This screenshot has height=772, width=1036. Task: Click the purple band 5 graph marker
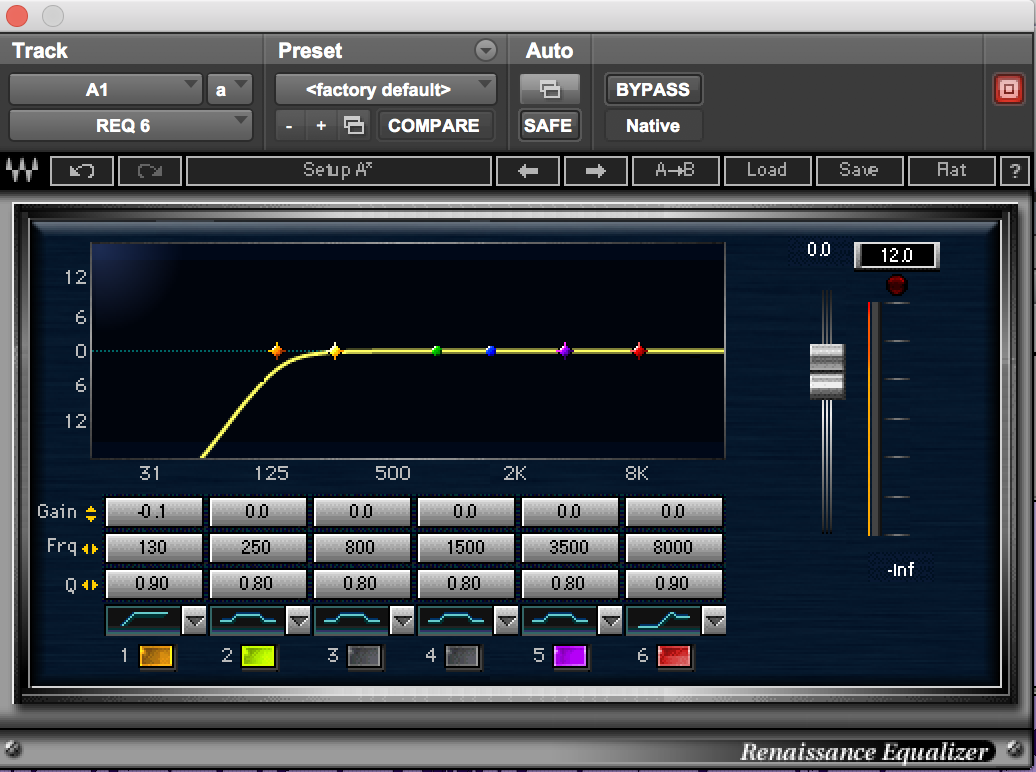[x=564, y=351]
